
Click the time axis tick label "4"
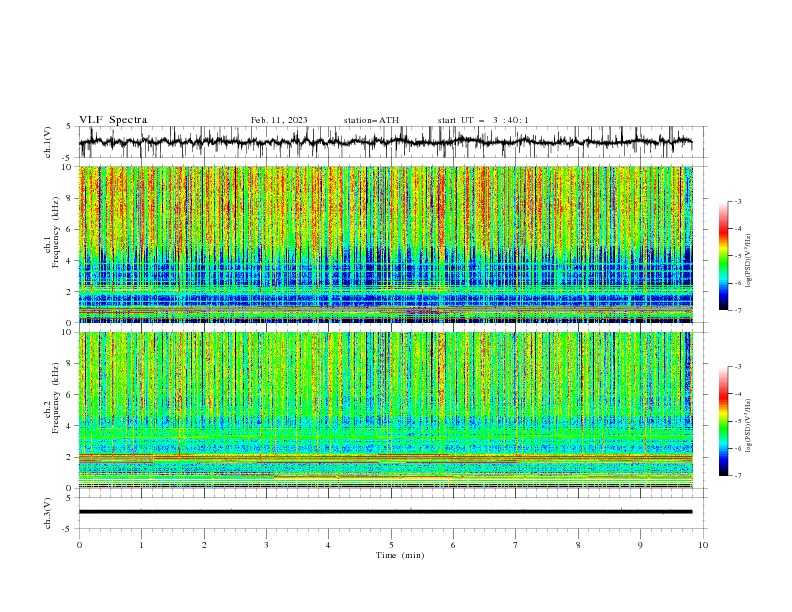[x=328, y=545]
